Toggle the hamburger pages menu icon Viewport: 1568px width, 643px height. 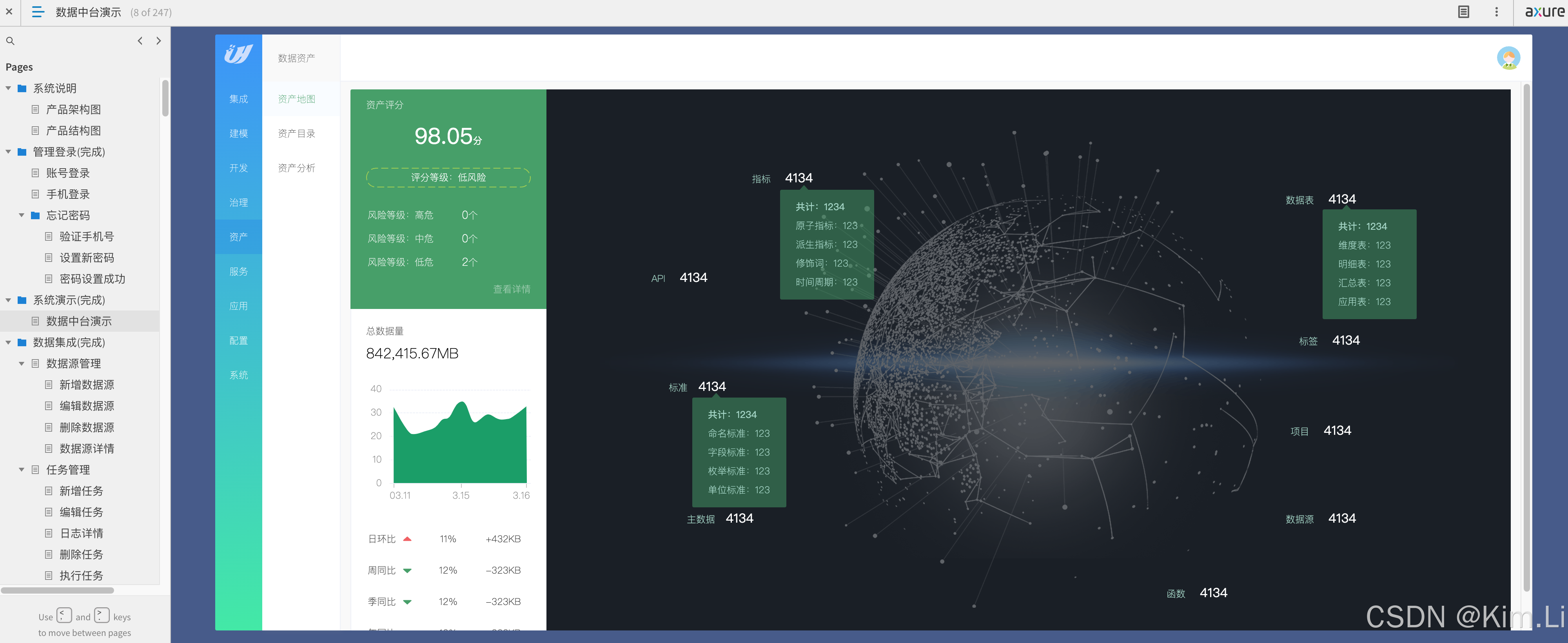[38, 12]
